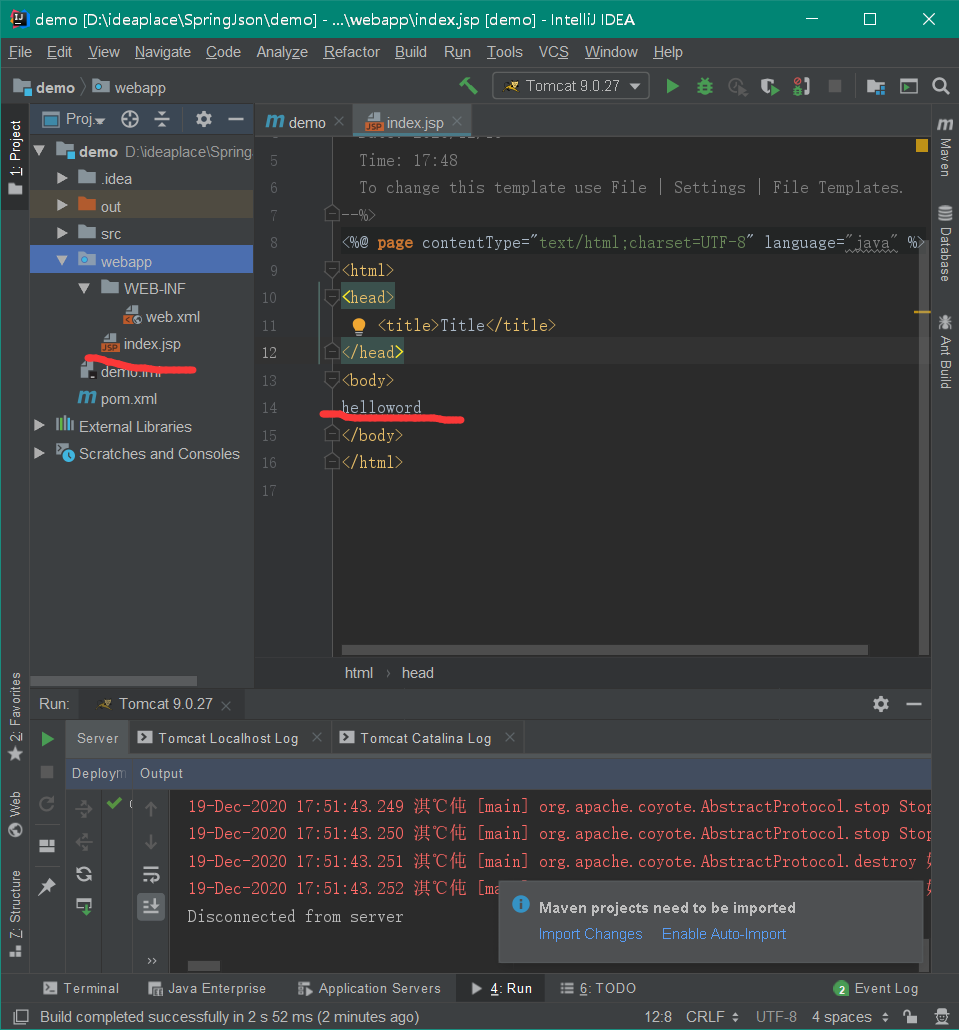Open Project Structure folder icon in toolbar
Viewport: 959px width, 1030px height.
[876, 86]
